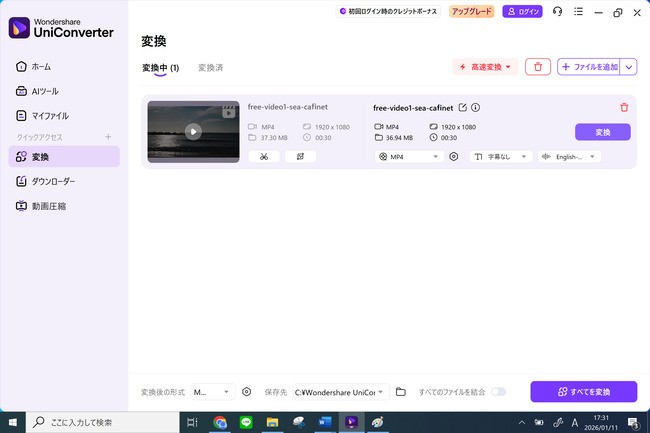Viewport: 650px width, 433px height.
Task: Open Task View on the taskbar
Action: tap(192, 422)
